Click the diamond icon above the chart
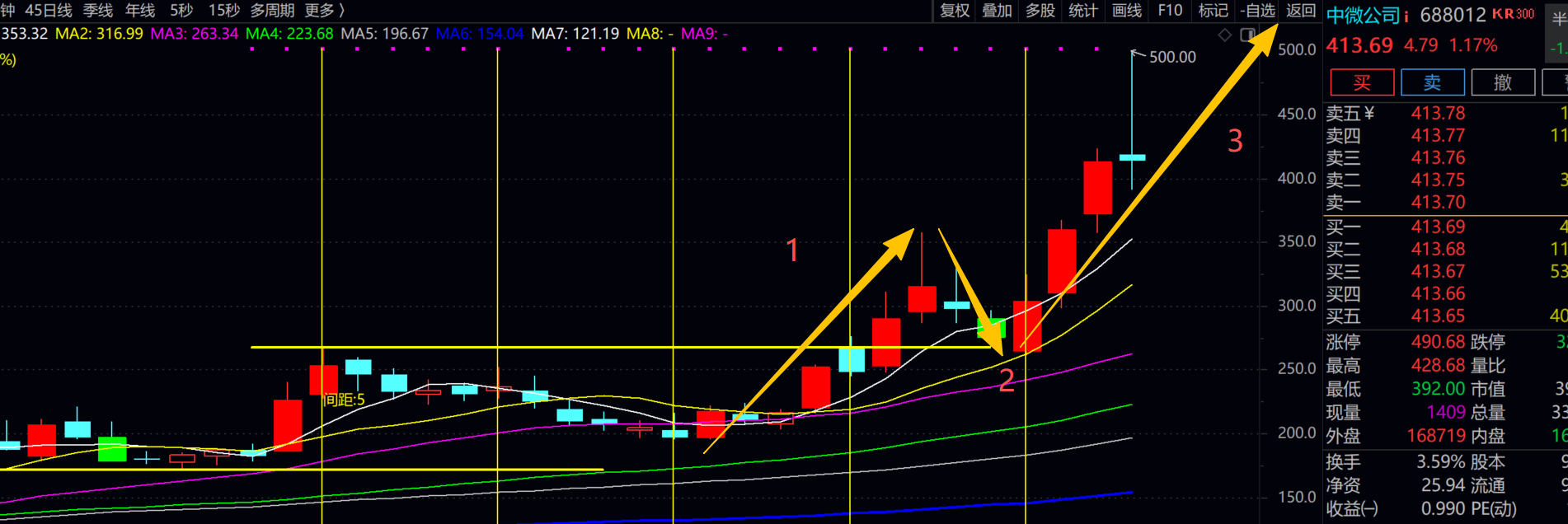Screen dimensions: 1568x524 coord(1224,35)
